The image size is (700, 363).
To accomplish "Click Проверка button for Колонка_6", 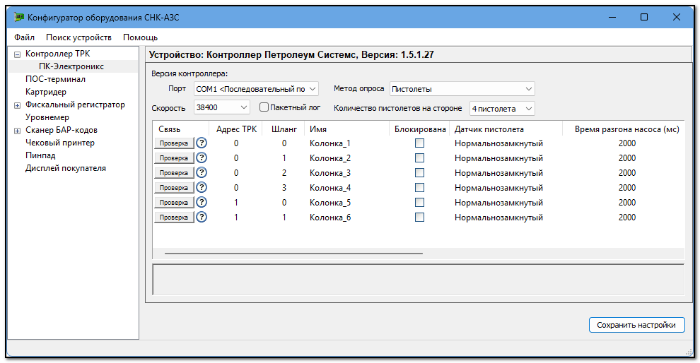I will 174,217.
